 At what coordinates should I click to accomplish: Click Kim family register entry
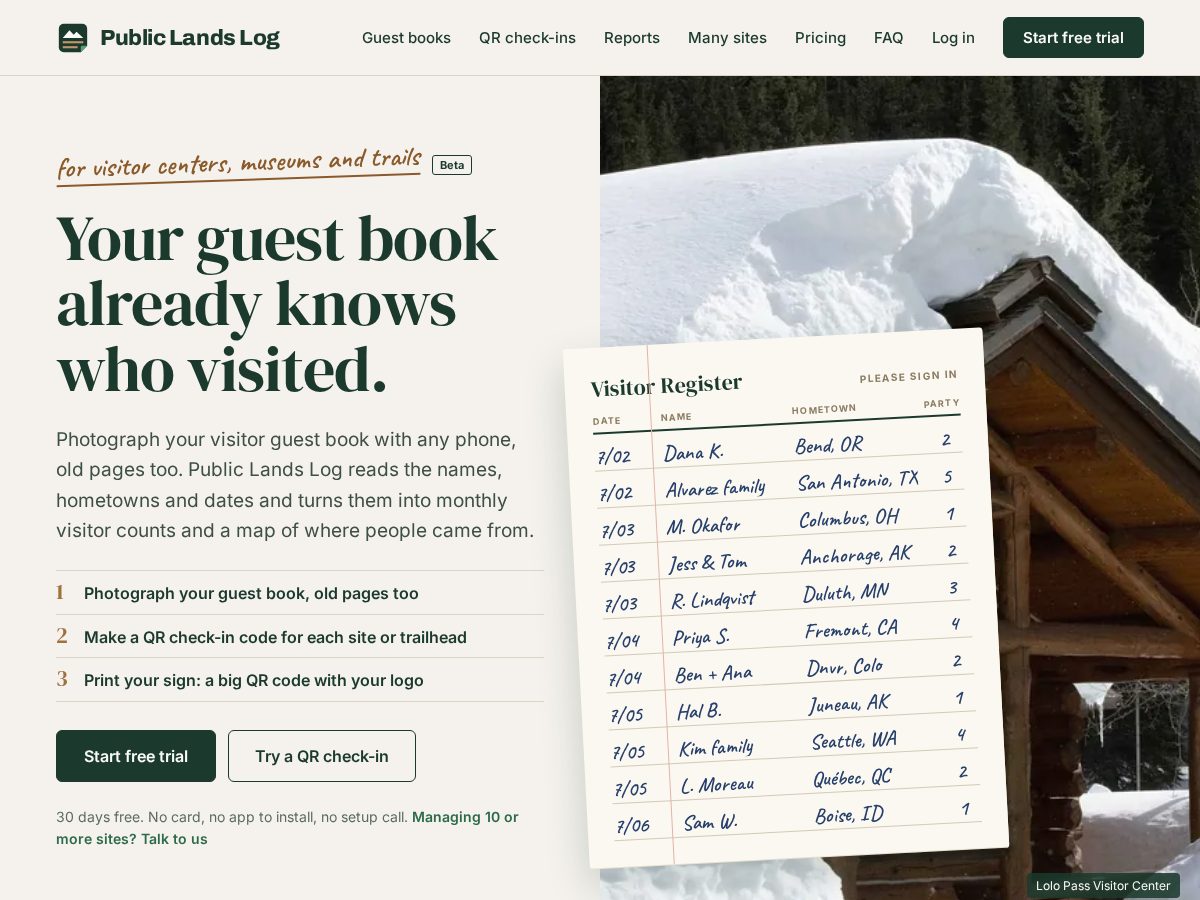(x=716, y=748)
